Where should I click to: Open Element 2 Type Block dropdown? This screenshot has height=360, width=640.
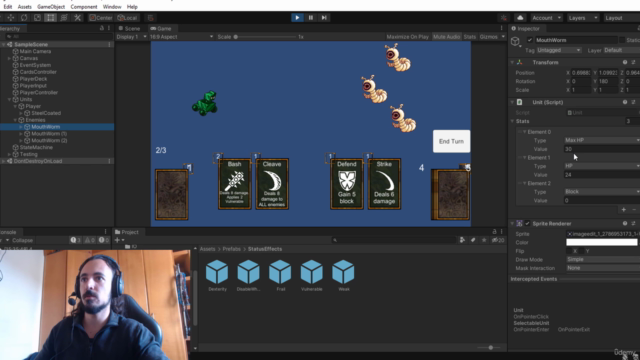[x=602, y=191]
